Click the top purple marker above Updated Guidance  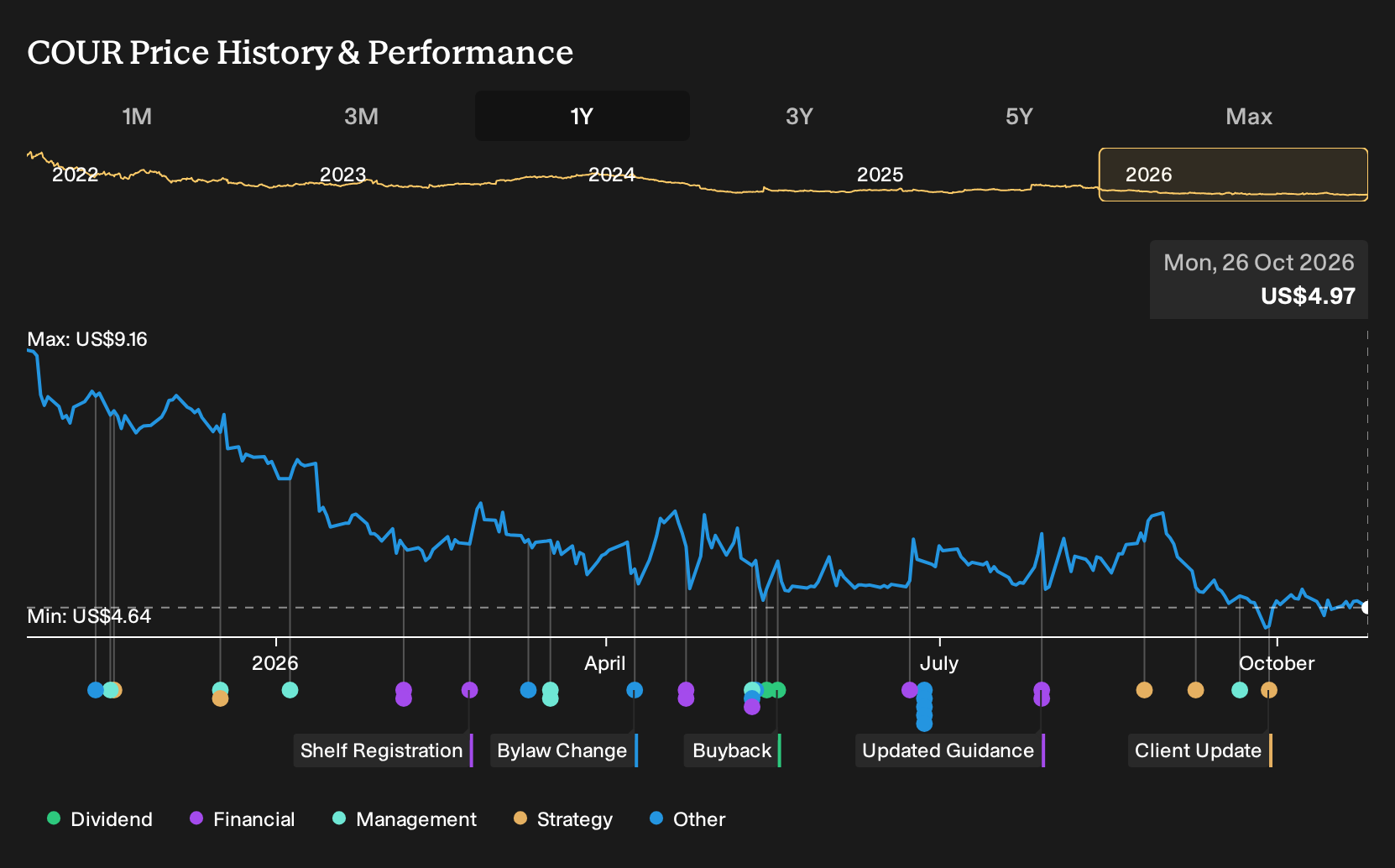click(x=1042, y=690)
